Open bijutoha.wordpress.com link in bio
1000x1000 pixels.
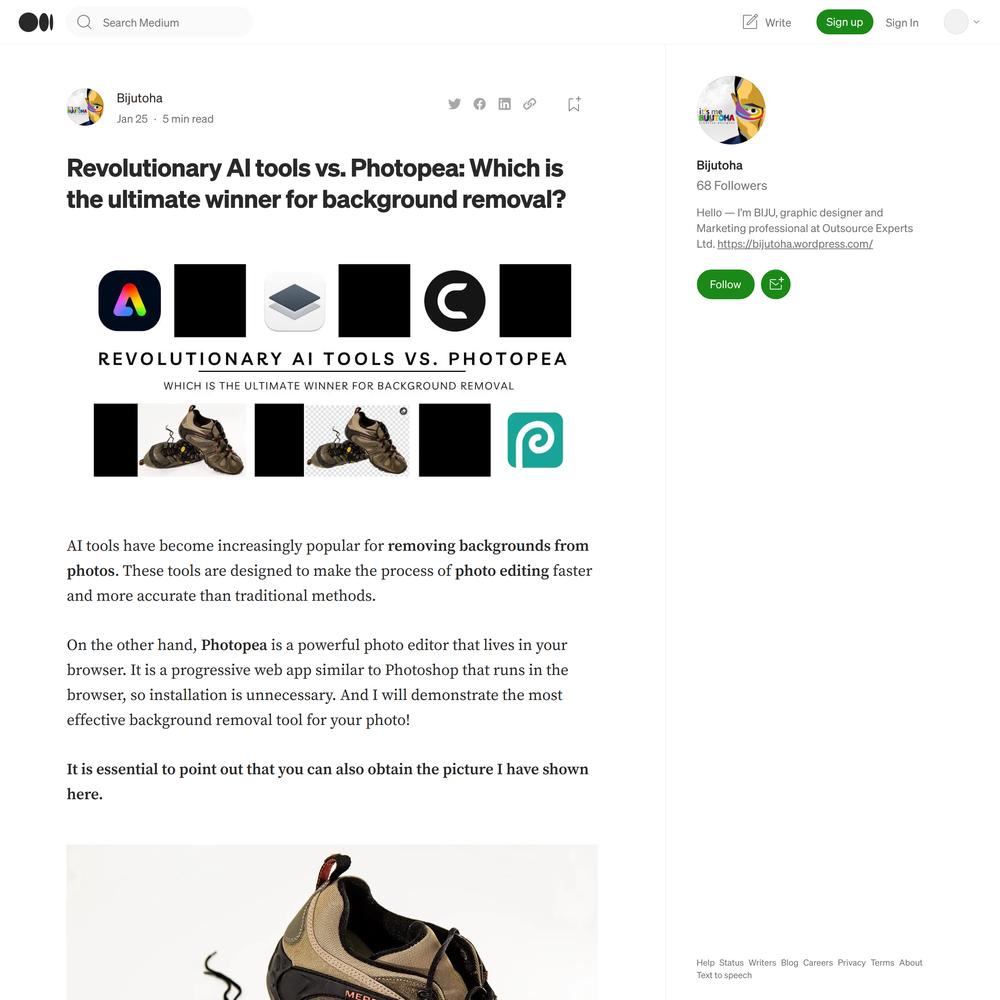point(795,244)
